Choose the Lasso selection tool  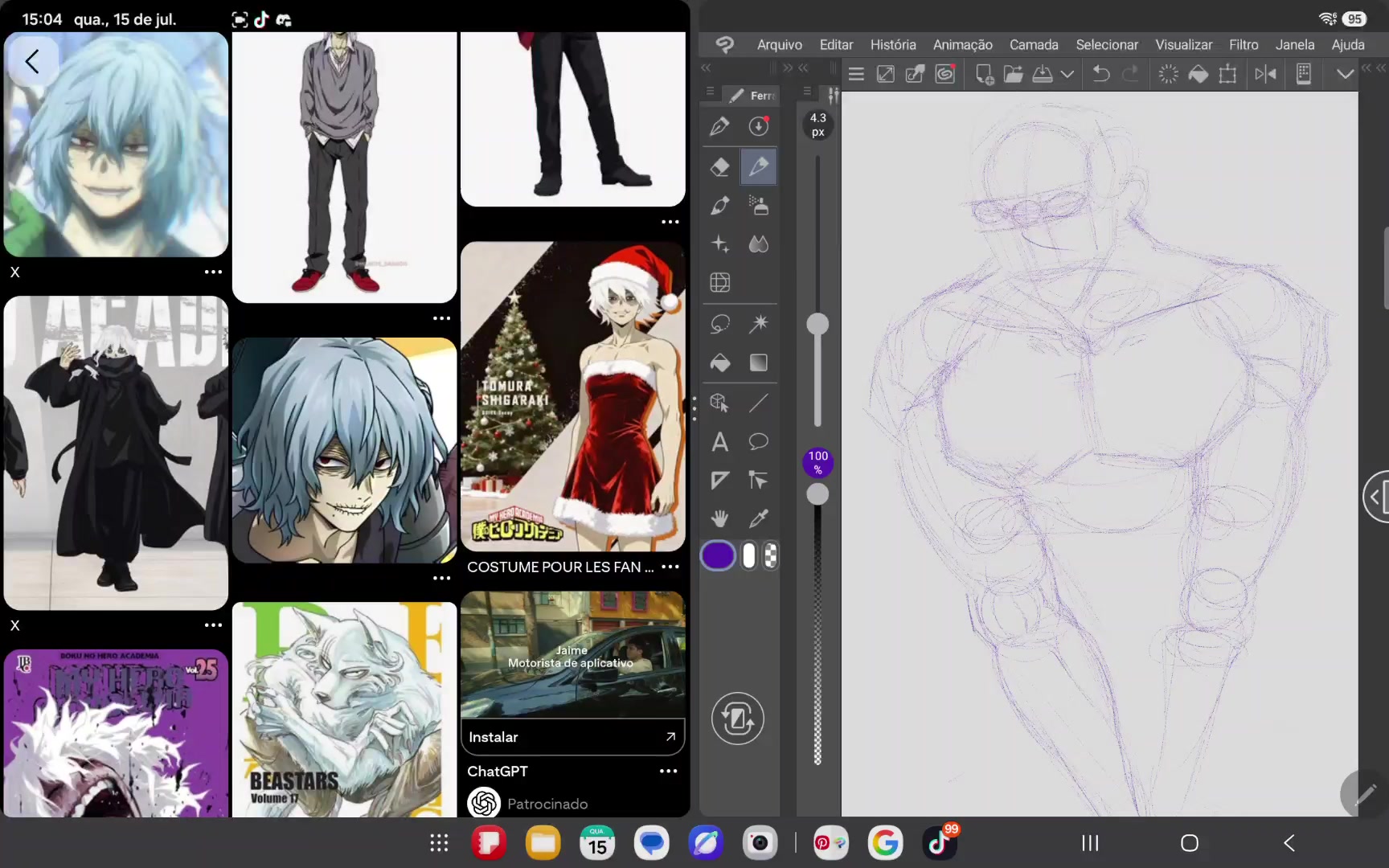(x=719, y=324)
